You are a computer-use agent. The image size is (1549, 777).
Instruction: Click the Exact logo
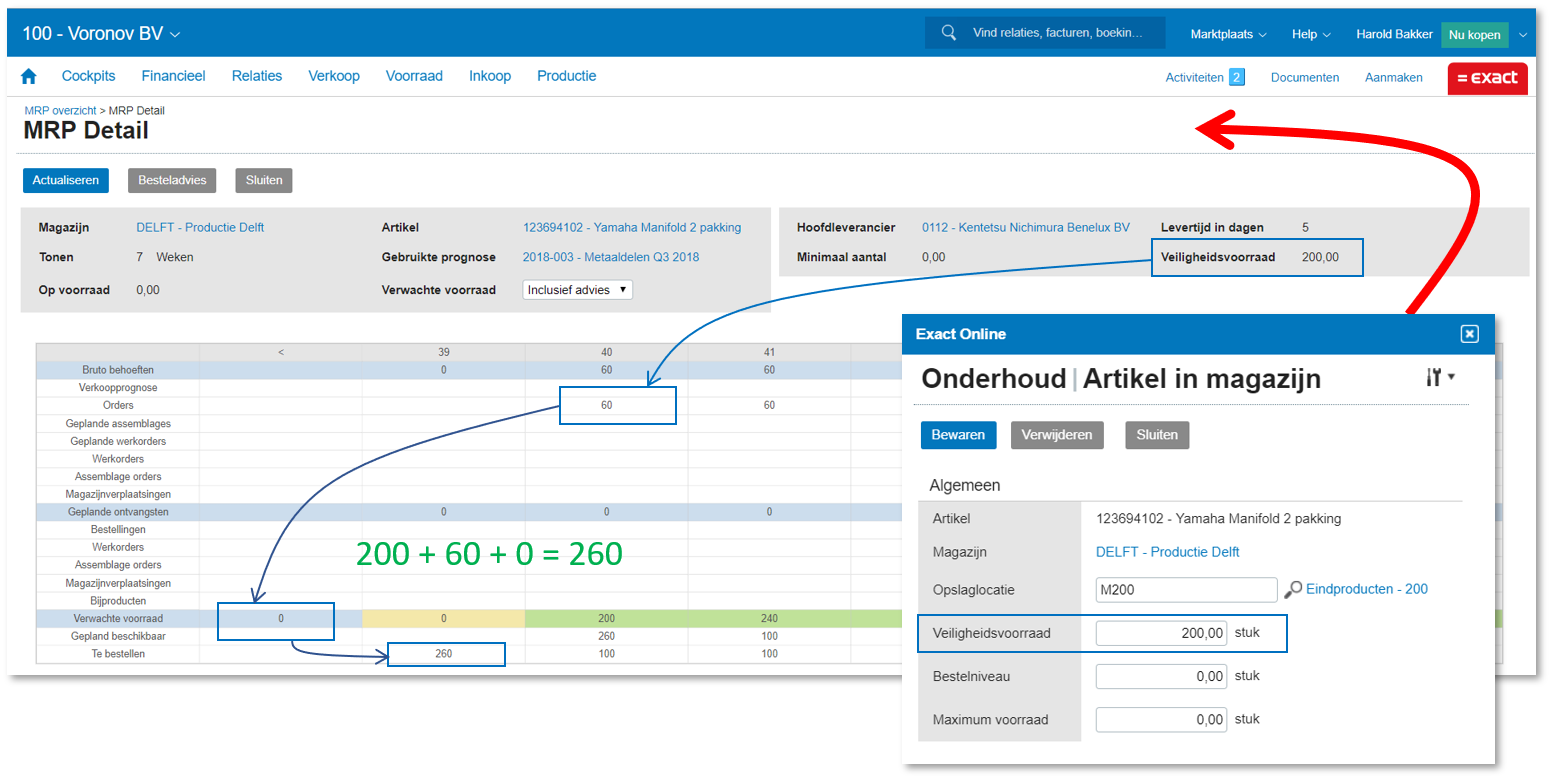[1487, 78]
